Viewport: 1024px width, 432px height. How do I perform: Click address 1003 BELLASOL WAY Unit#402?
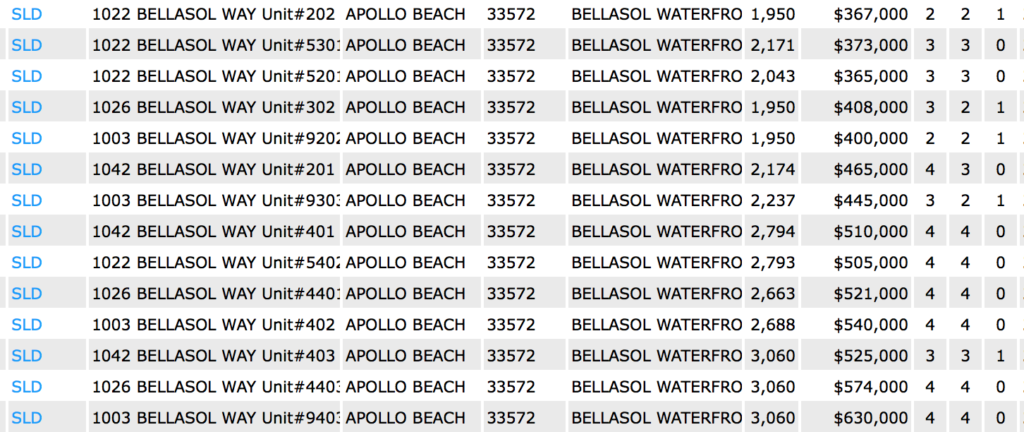click(213, 324)
